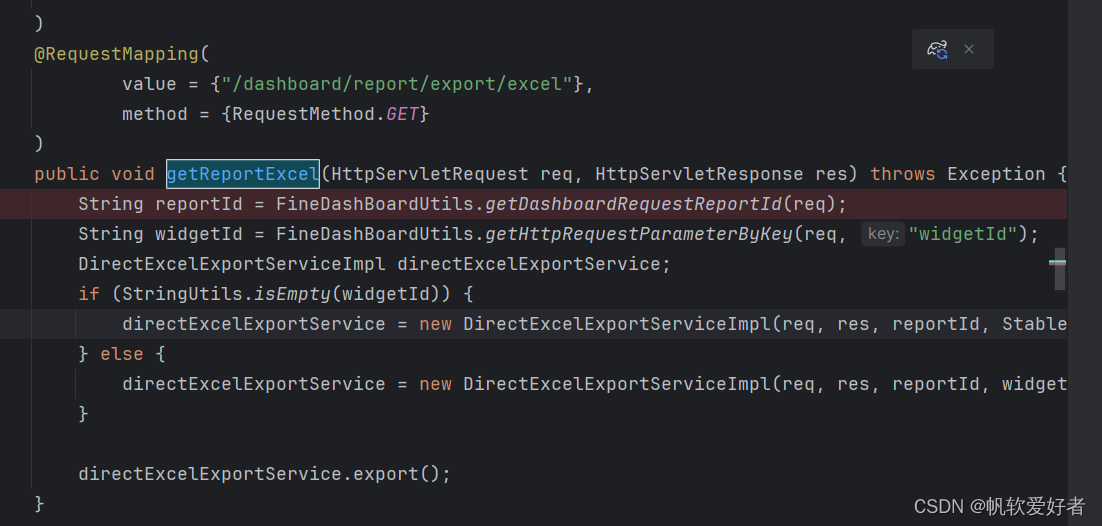Click the key: parameter hint
1102x526 pixels.
pyautogui.click(x=883, y=234)
